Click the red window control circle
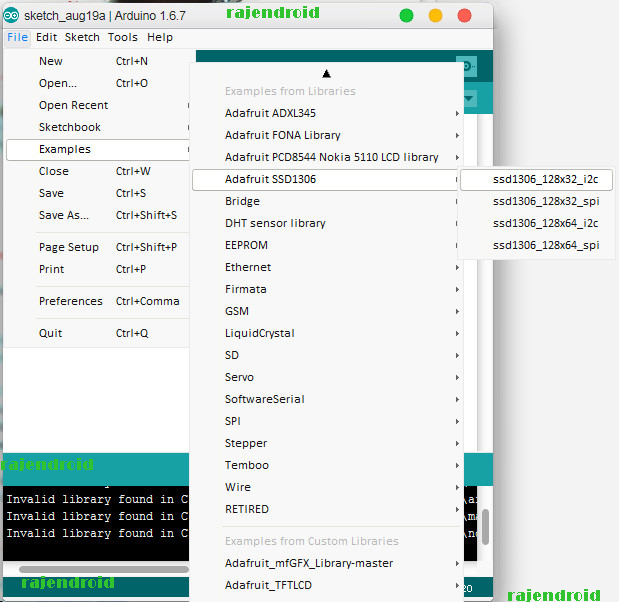 click(464, 16)
